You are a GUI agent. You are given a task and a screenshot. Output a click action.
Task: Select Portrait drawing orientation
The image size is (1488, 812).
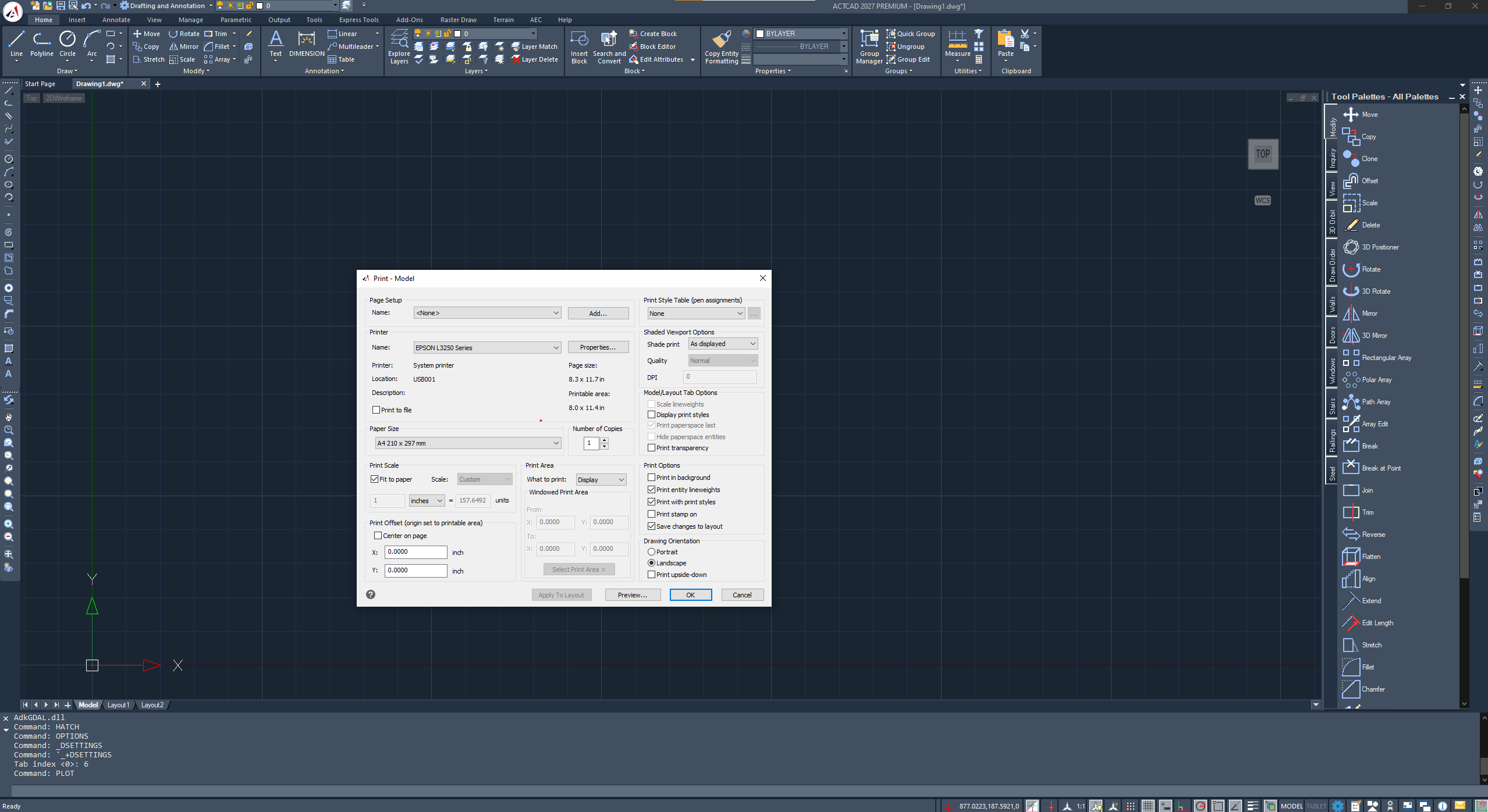[652, 552]
